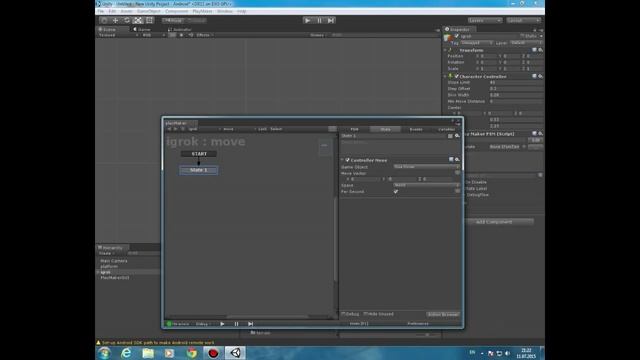Open Character Controller gear menu
This screenshot has width=640, height=360.
point(540,76)
